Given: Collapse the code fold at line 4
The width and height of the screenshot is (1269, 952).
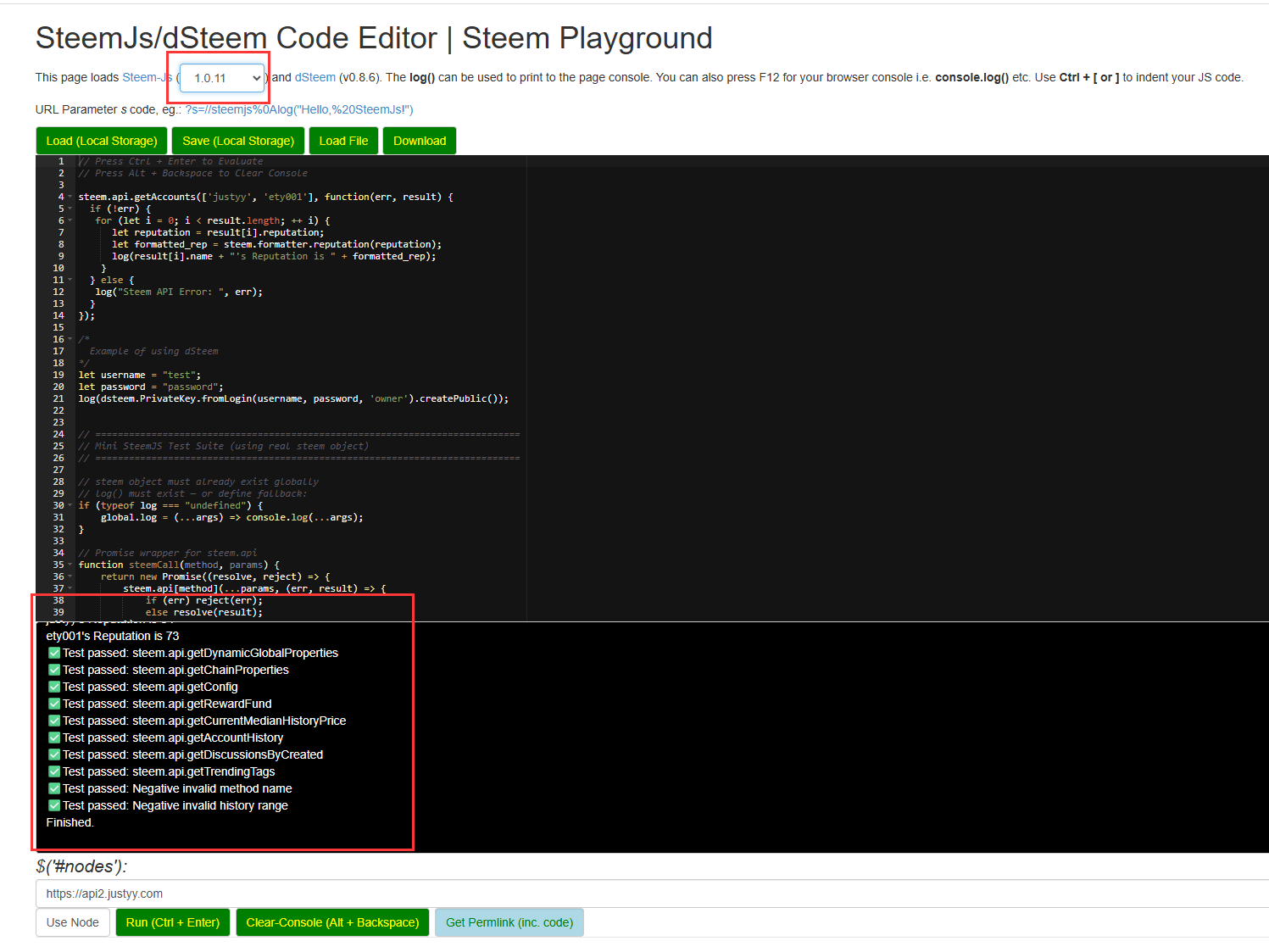Looking at the screenshot, I should coord(70,197).
